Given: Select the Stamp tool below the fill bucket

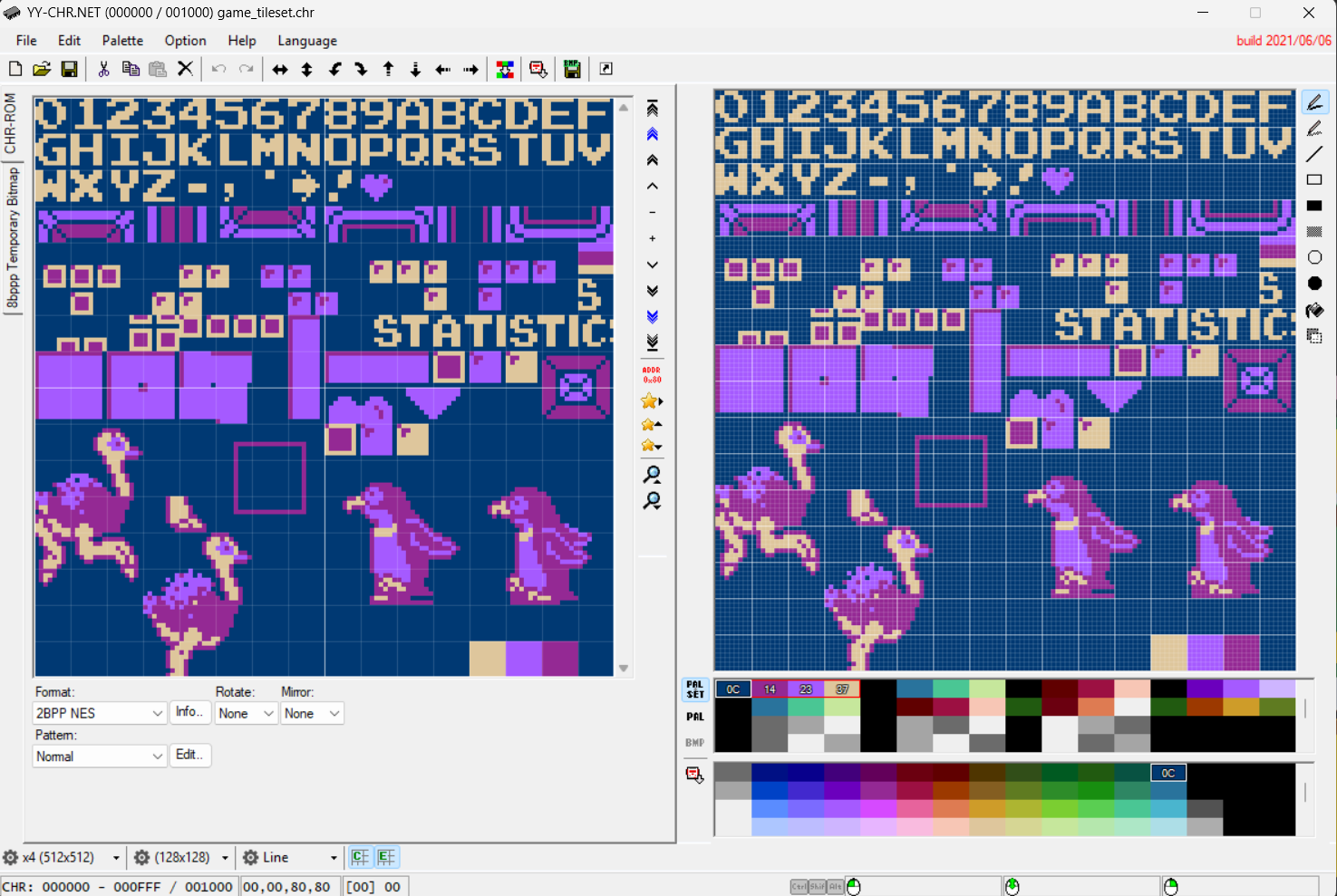Looking at the screenshot, I should (1314, 336).
